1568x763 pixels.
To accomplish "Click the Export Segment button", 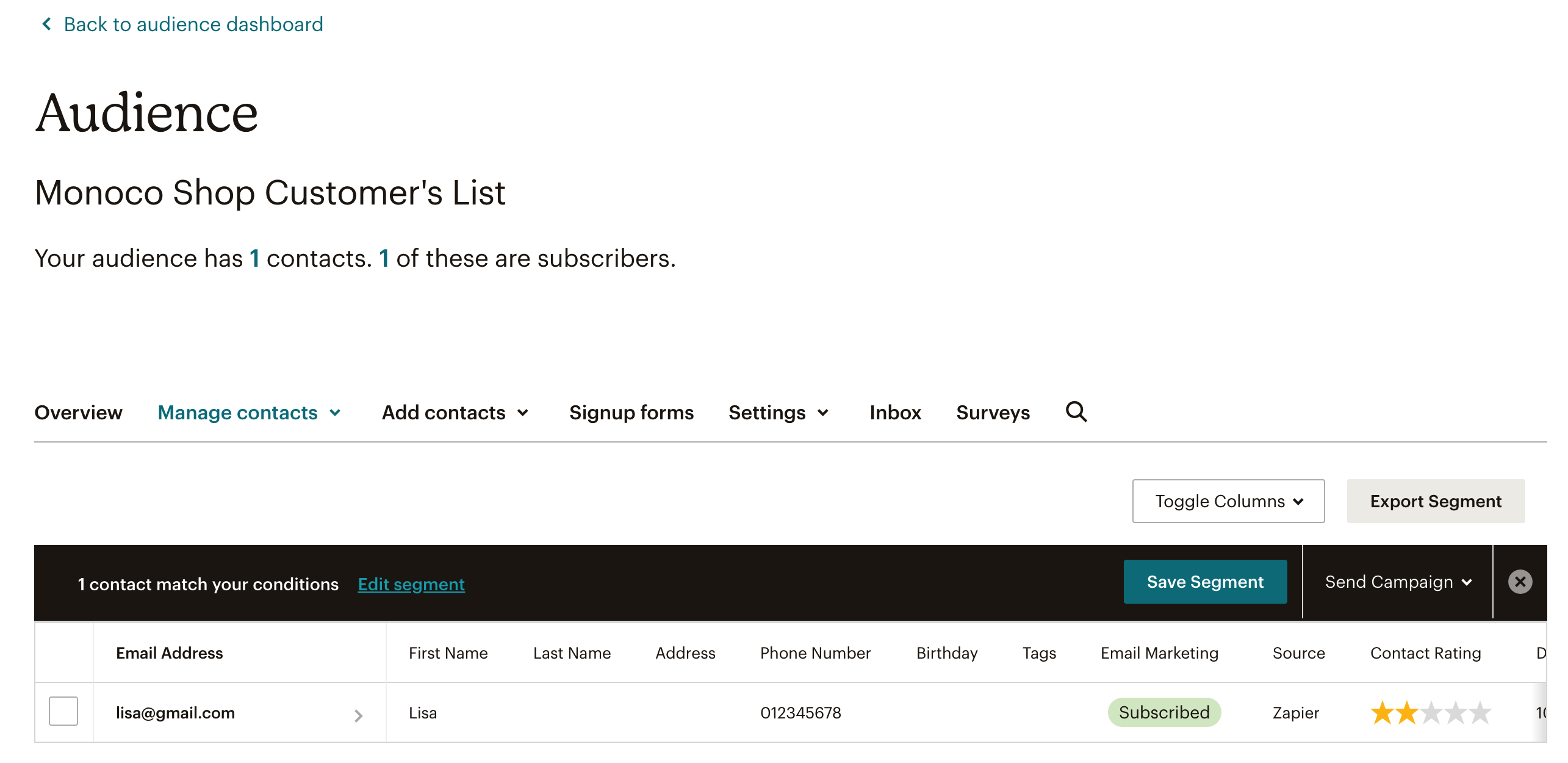I will click(1436, 501).
